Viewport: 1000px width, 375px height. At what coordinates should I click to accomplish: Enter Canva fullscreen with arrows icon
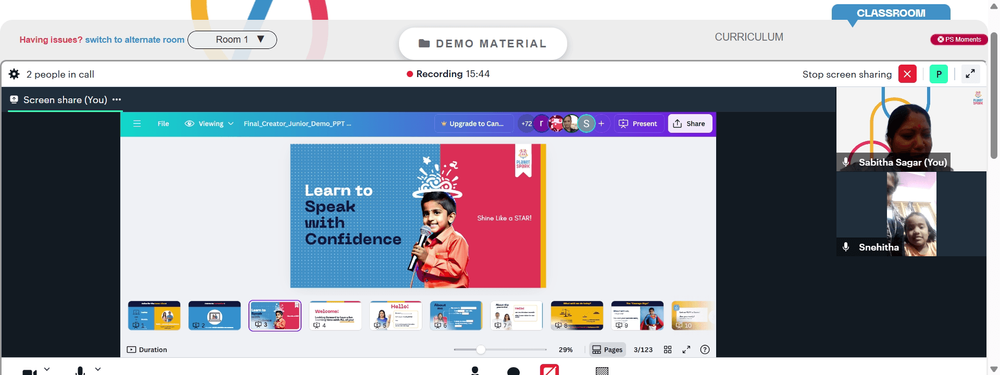click(x=686, y=349)
